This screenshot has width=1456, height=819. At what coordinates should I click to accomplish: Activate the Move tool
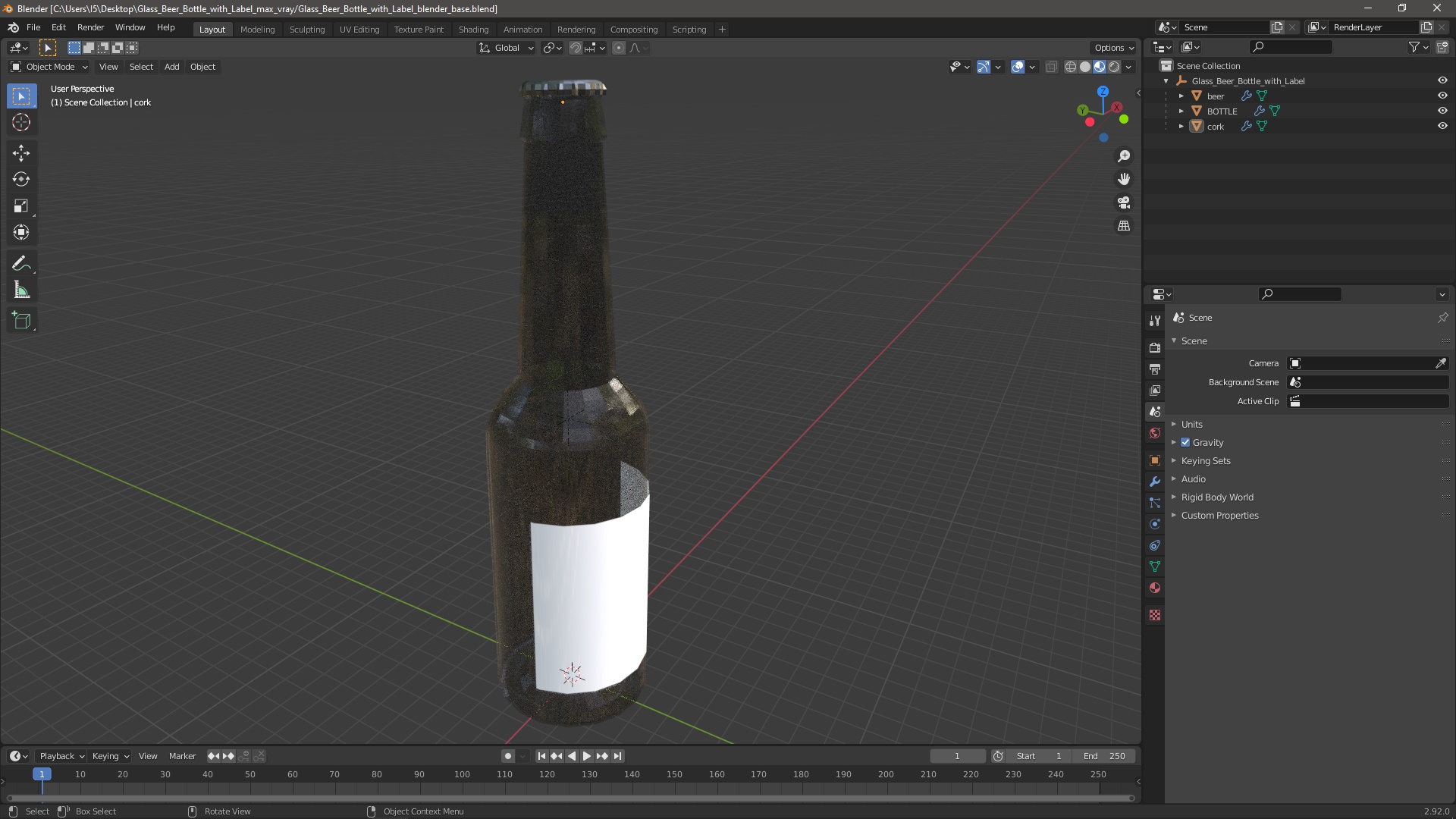coord(21,152)
